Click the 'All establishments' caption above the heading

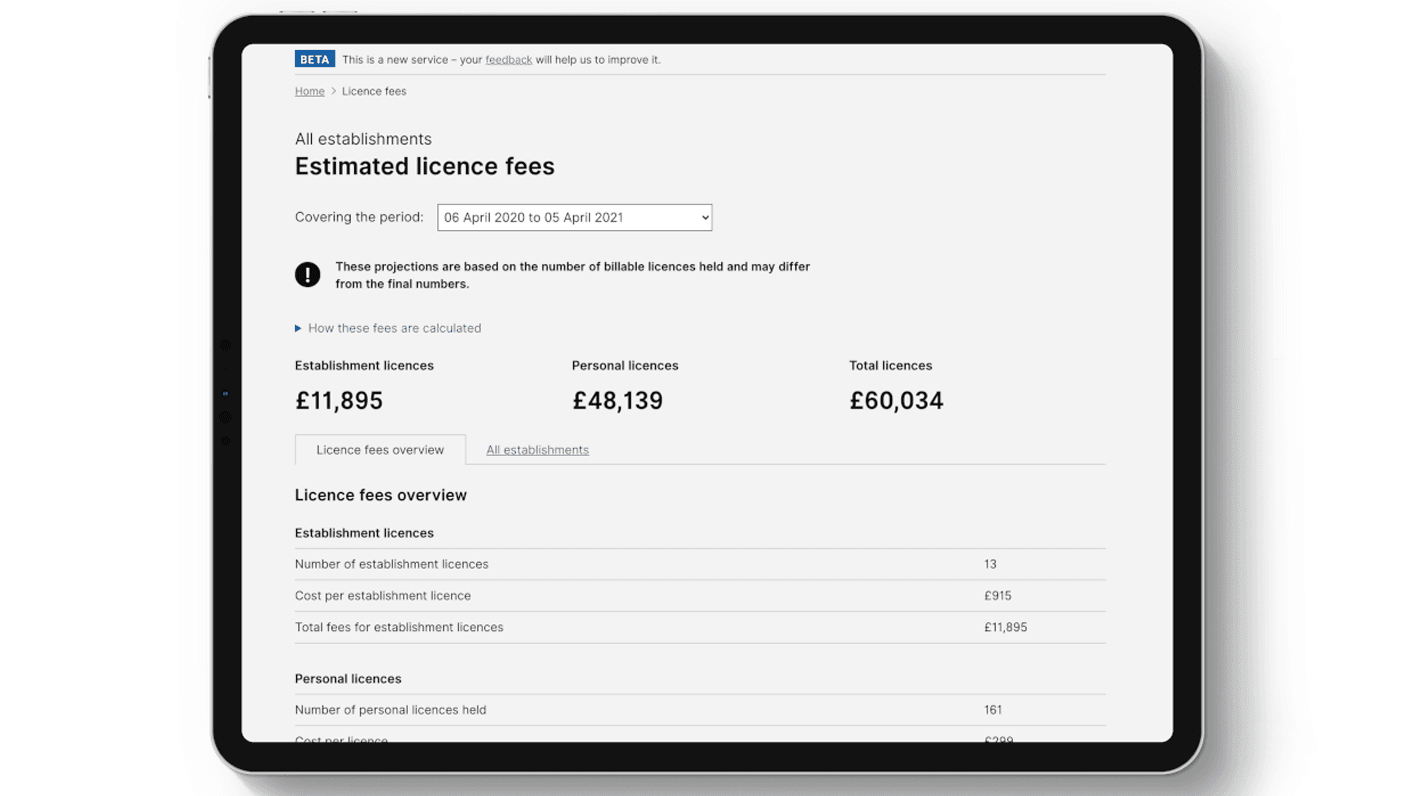point(363,139)
